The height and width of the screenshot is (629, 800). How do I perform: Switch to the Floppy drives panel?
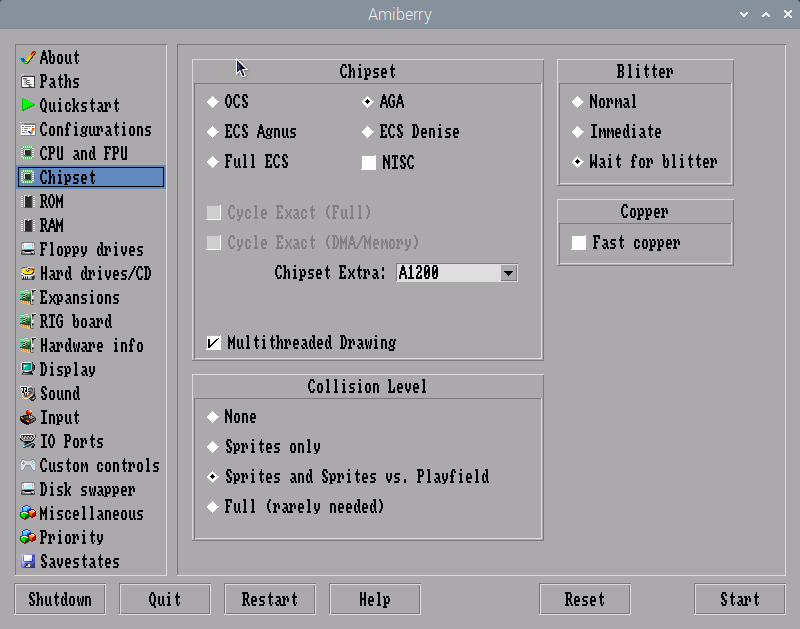point(91,249)
